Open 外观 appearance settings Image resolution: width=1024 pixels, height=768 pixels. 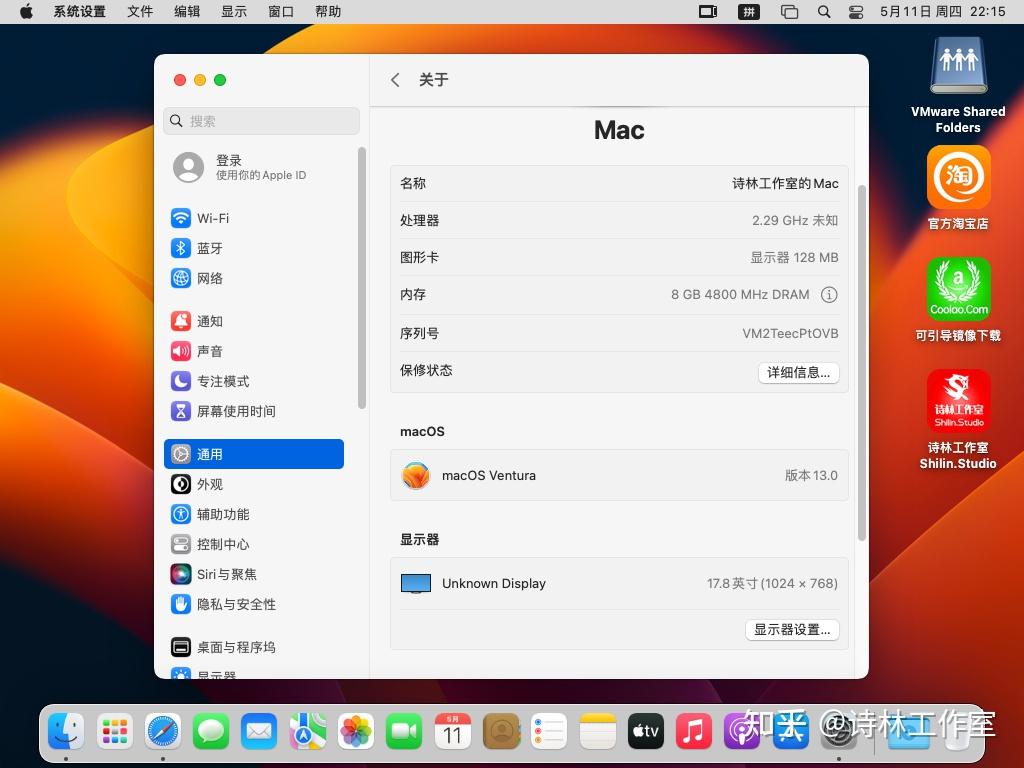tap(210, 484)
